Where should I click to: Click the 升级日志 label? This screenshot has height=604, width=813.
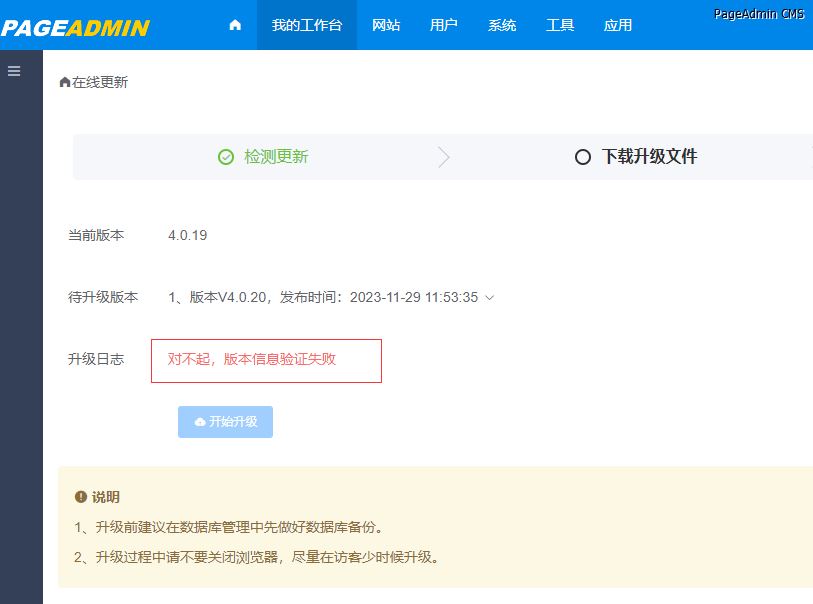tap(96, 359)
